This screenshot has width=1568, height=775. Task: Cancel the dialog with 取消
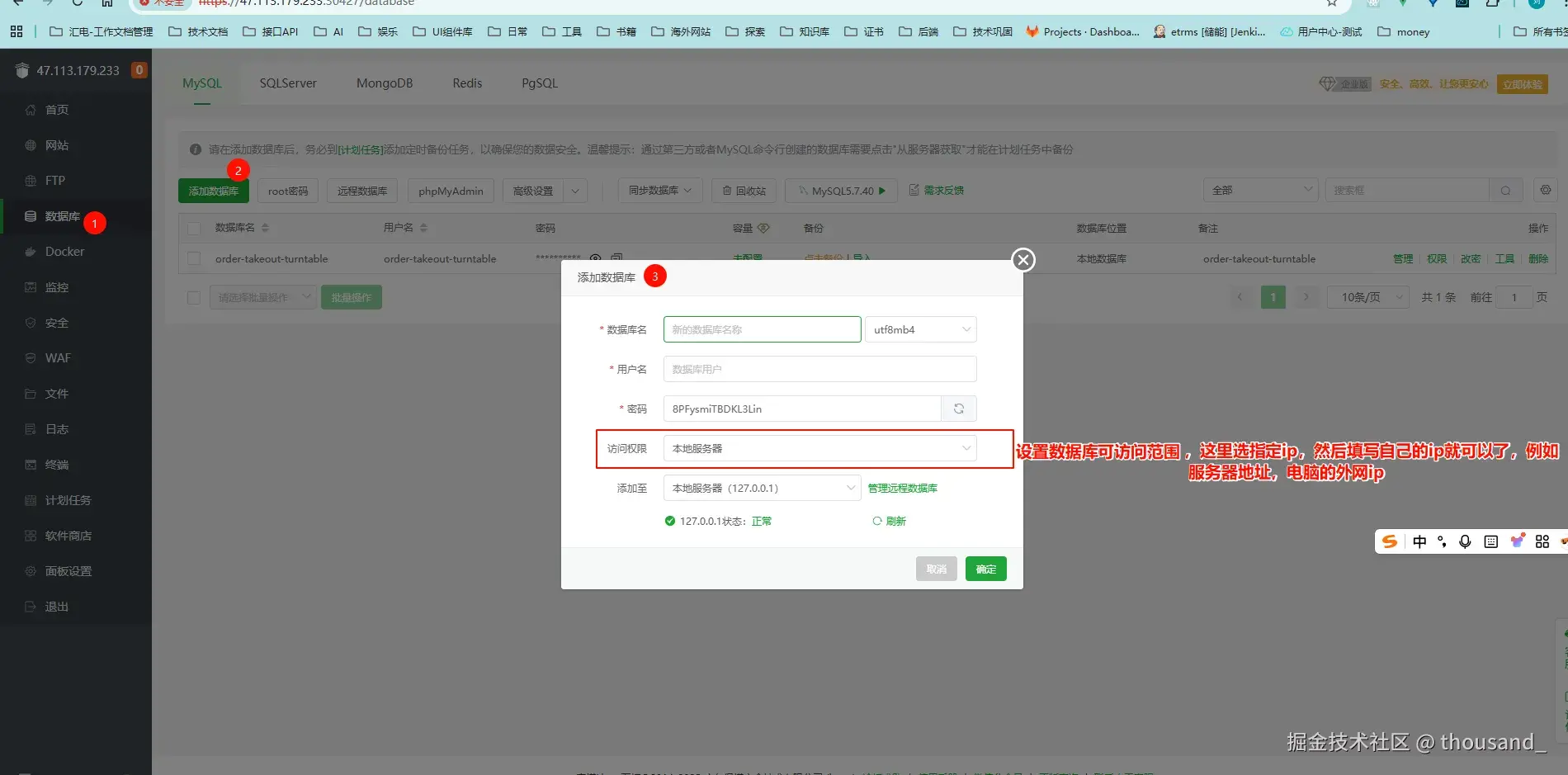(x=937, y=569)
